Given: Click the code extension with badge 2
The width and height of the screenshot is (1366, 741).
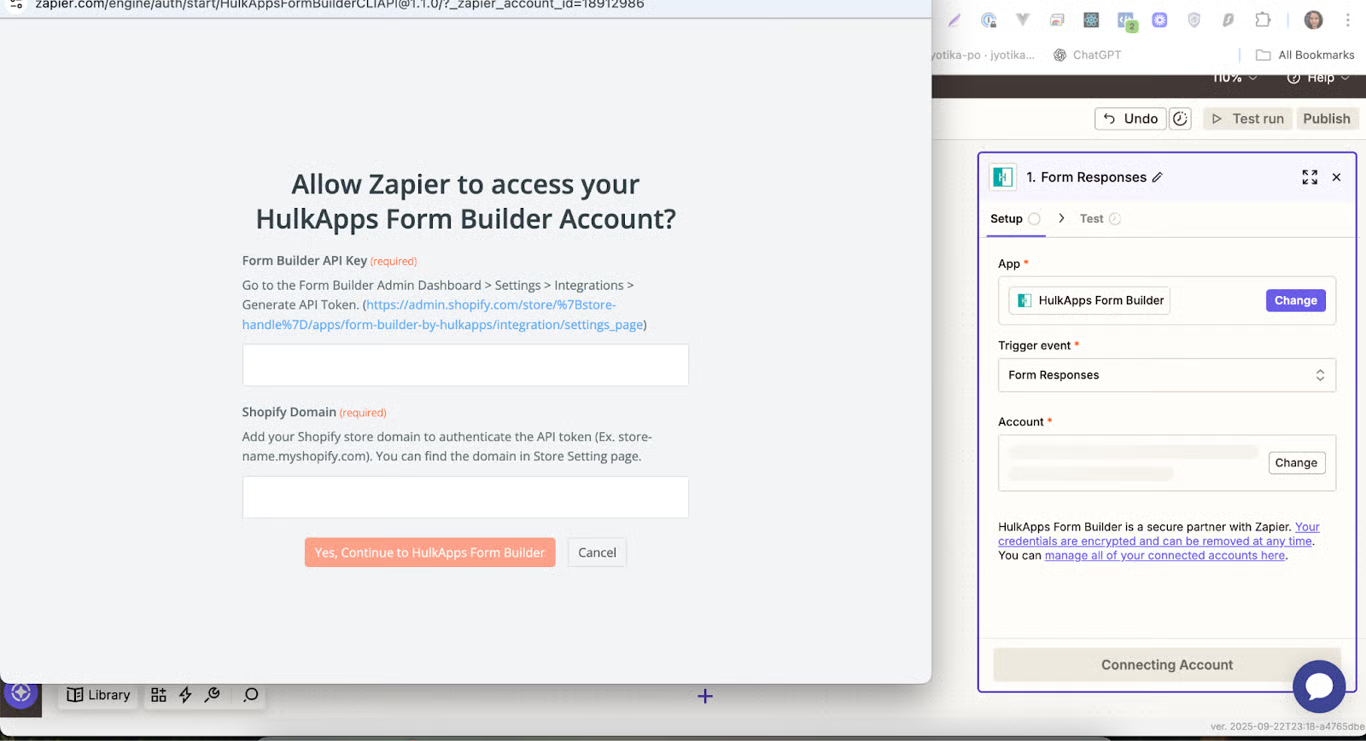Looking at the screenshot, I should click(1126, 20).
